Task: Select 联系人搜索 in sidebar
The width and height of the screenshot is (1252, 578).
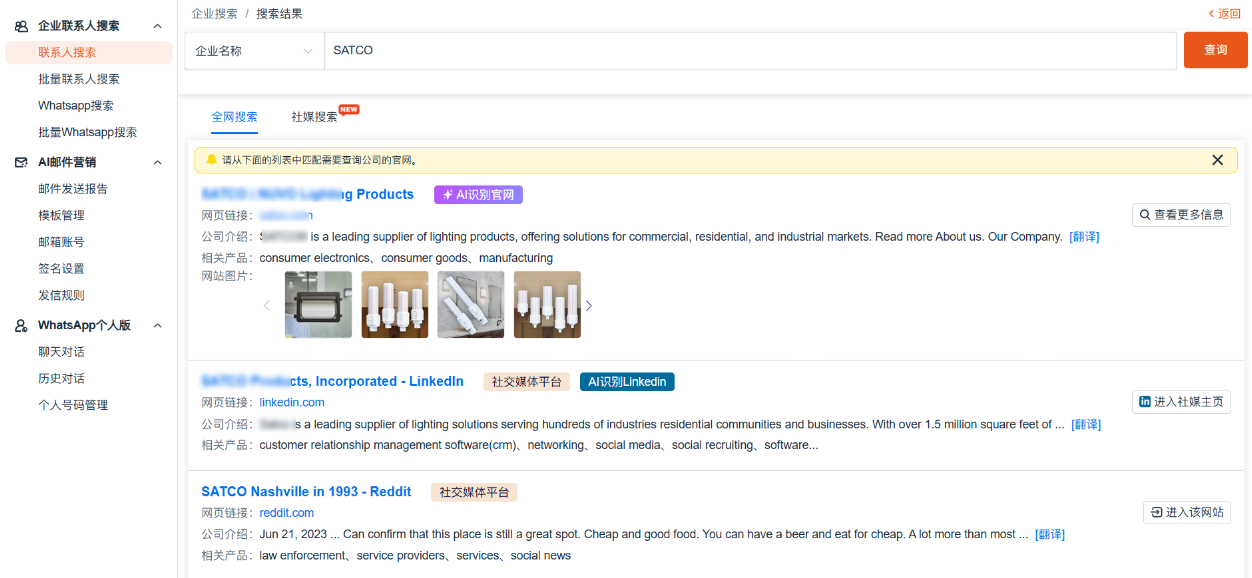Action: (x=89, y=53)
